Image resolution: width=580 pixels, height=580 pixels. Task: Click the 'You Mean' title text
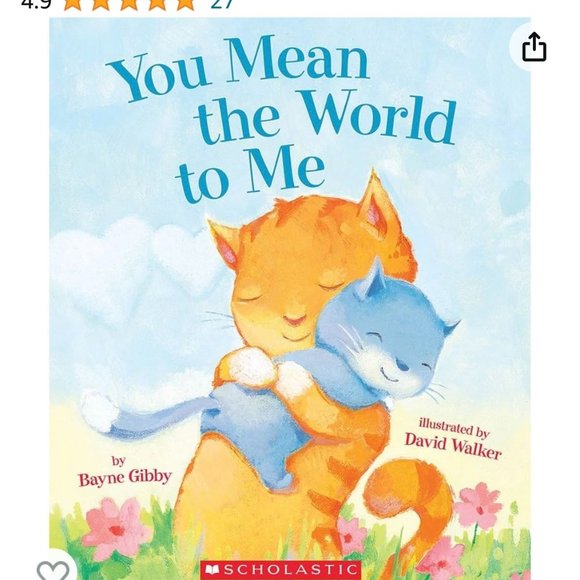(239, 67)
